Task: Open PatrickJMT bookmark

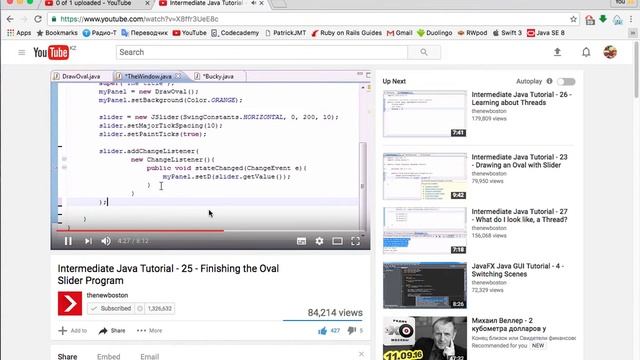Action: (x=285, y=33)
